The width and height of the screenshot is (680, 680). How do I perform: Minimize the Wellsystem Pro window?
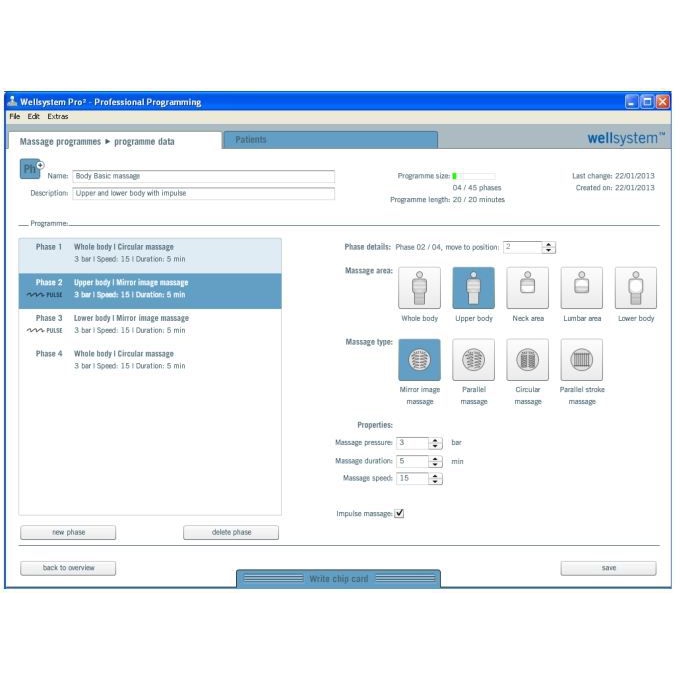pos(631,102)
